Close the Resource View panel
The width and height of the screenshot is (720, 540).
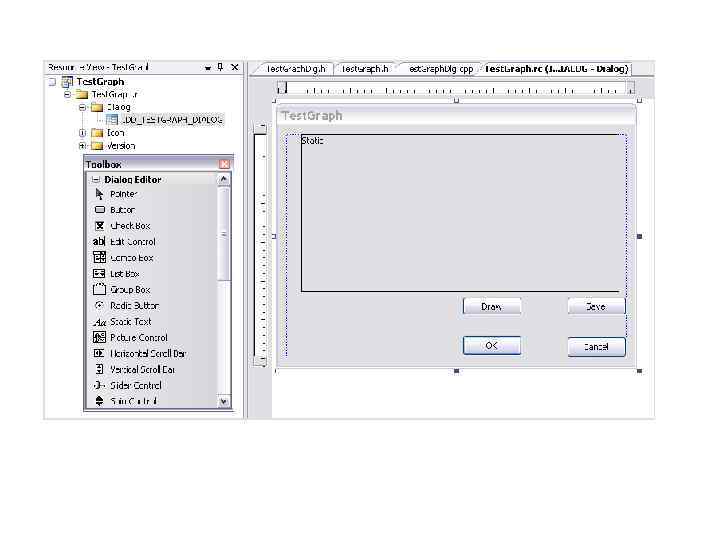click(x=235, y=67)
